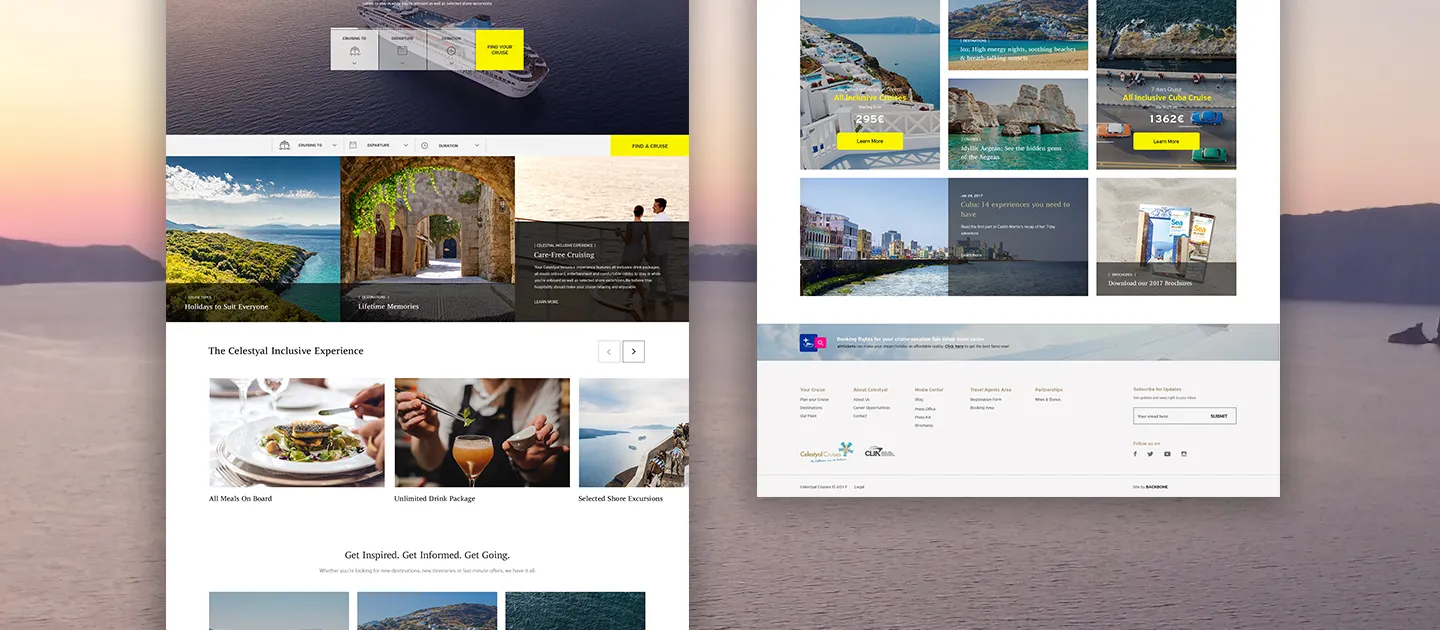
Task: Expand chevron under hero Cruising To box
Action: 354,63
